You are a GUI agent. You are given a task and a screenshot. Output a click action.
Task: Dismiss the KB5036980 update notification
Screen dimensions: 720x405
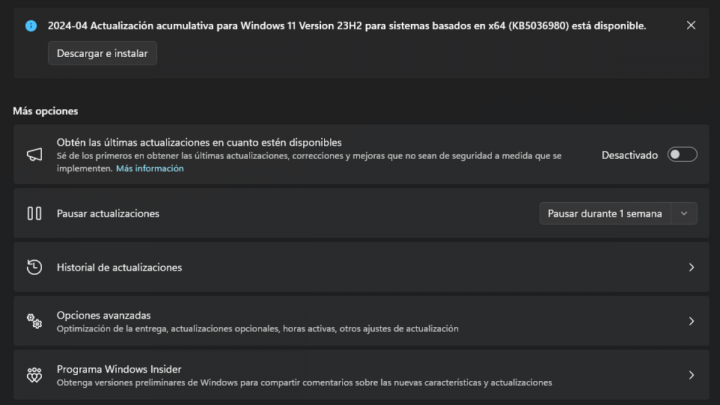click(x=691, y=25)
